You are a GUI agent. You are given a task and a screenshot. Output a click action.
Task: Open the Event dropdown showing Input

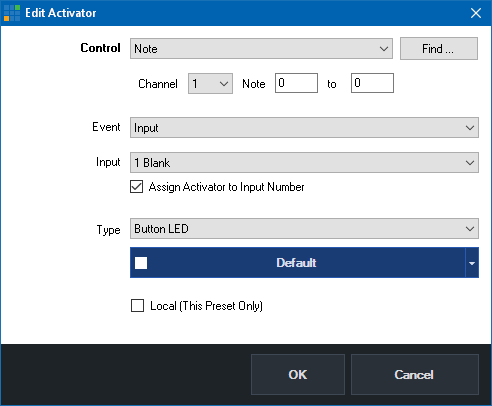(x=304, y=128)
